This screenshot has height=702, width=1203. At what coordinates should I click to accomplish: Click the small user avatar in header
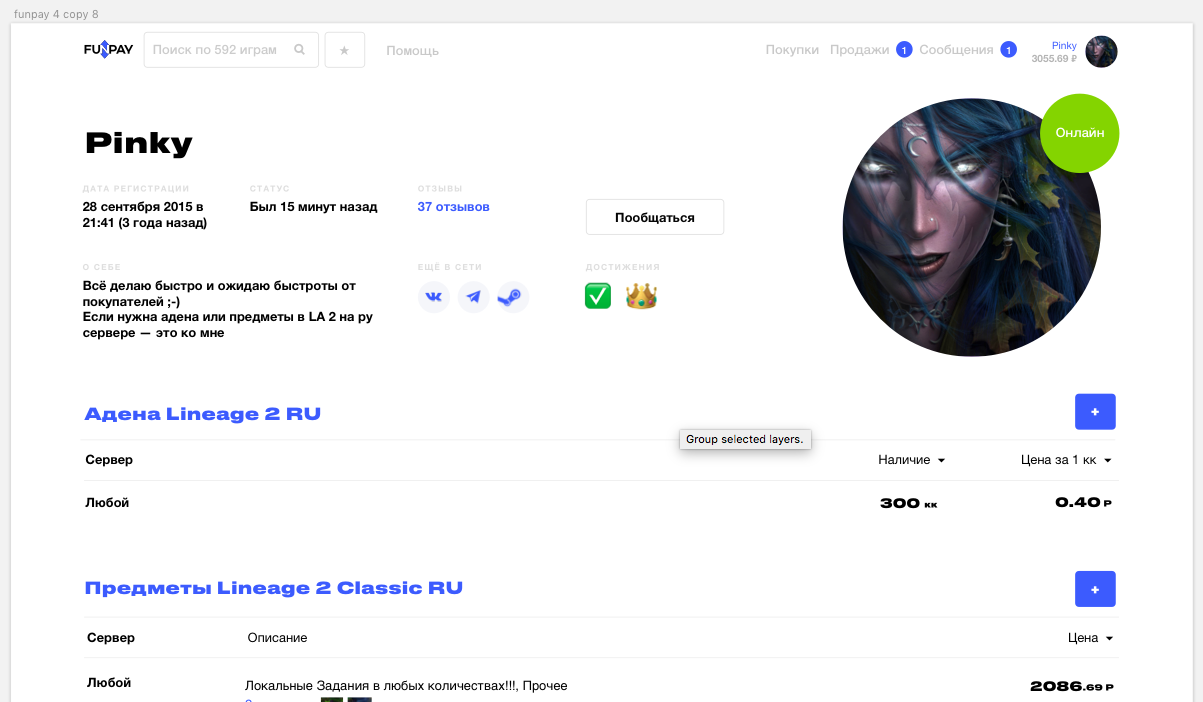(x=1101, y=52)
